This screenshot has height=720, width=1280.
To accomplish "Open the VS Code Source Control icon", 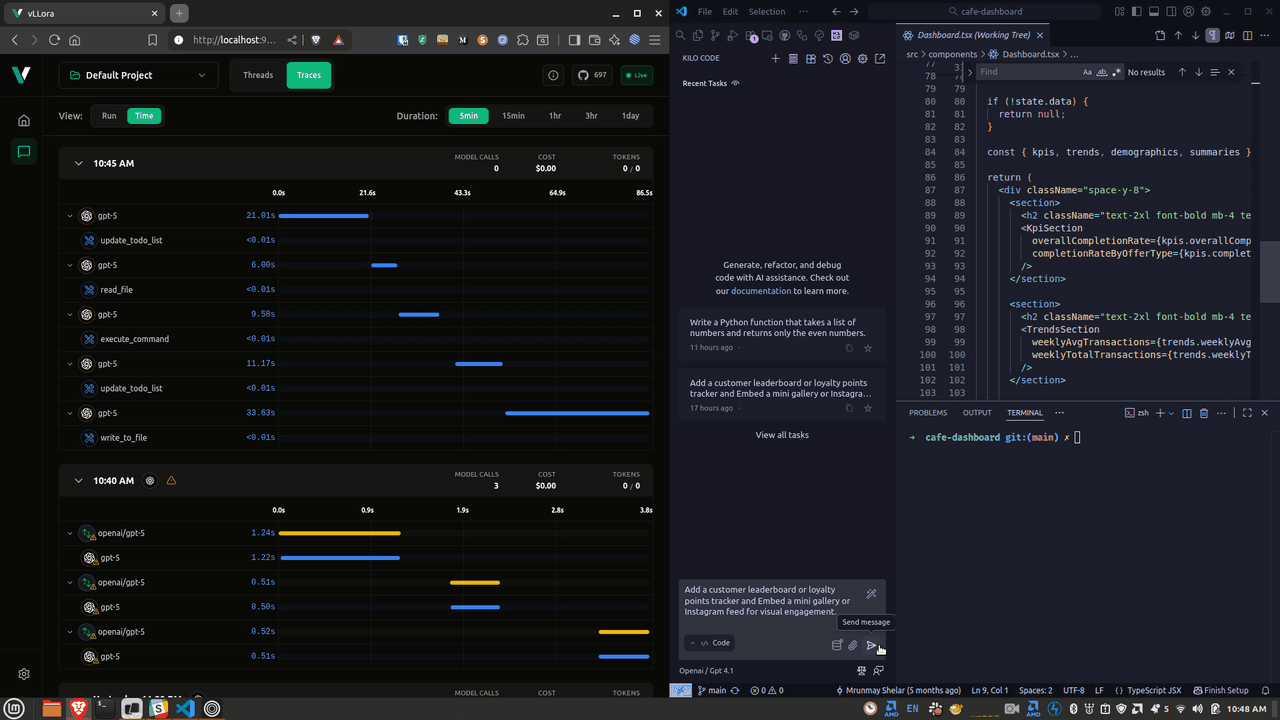I will pos(714,33).
